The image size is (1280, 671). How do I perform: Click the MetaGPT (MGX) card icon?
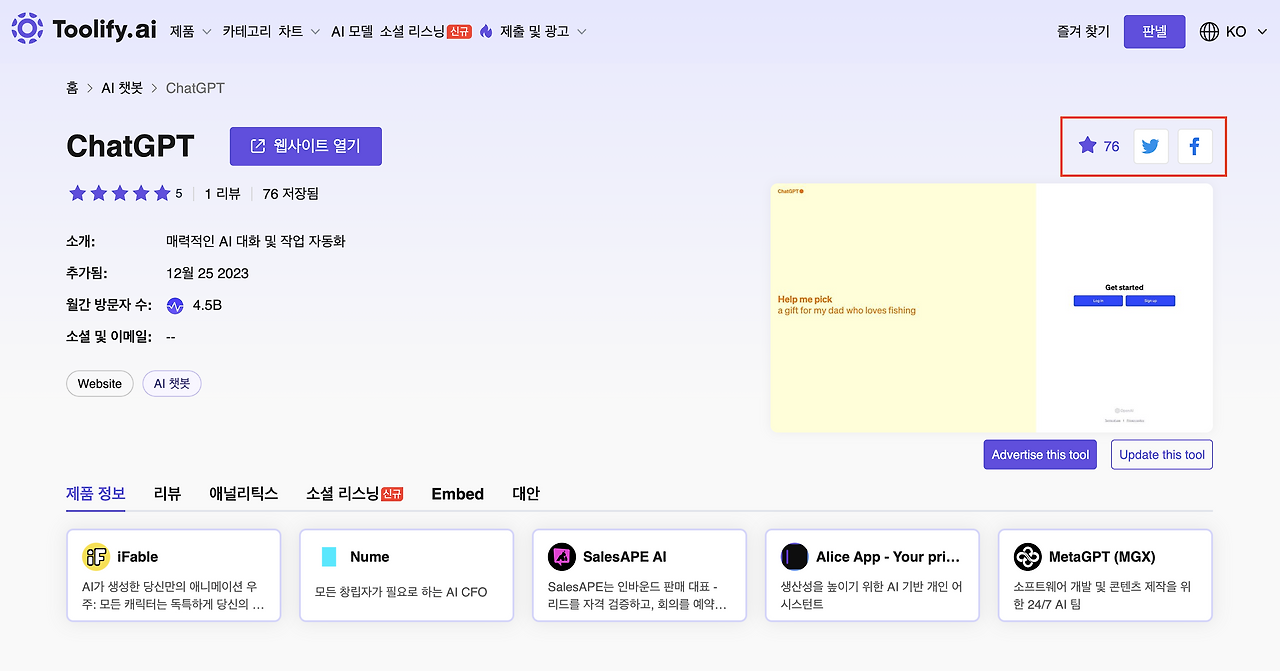point(1027,556)
